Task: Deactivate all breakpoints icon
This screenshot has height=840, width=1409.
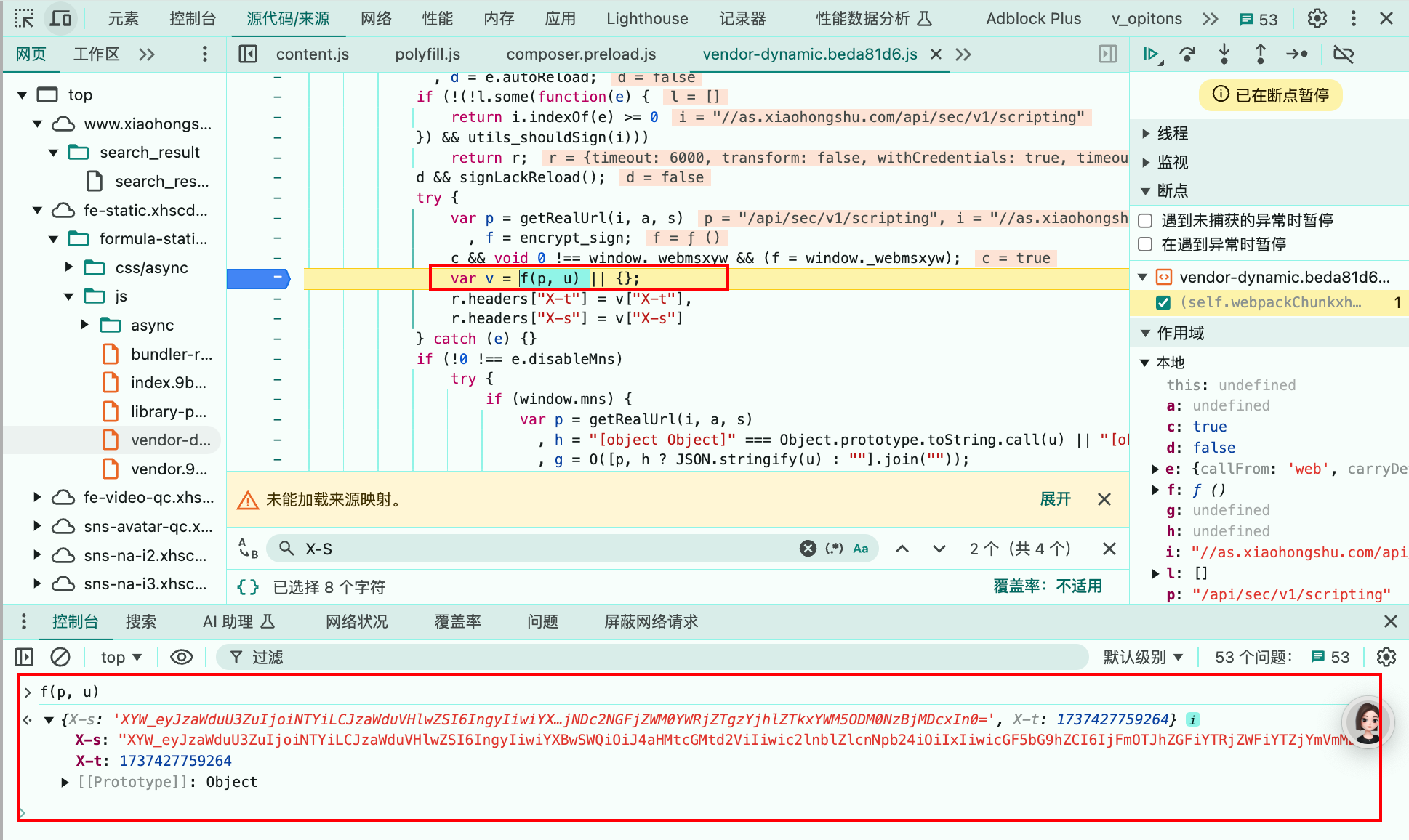Action: click(x=1344, y=54)
